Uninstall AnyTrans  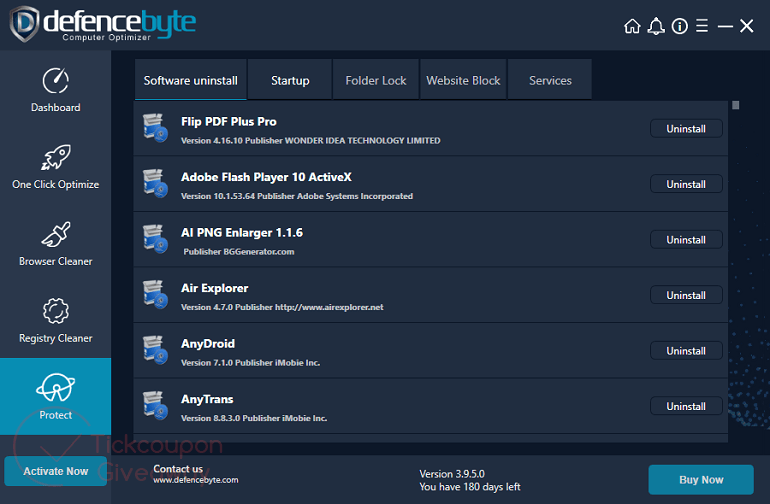(686, 406)
